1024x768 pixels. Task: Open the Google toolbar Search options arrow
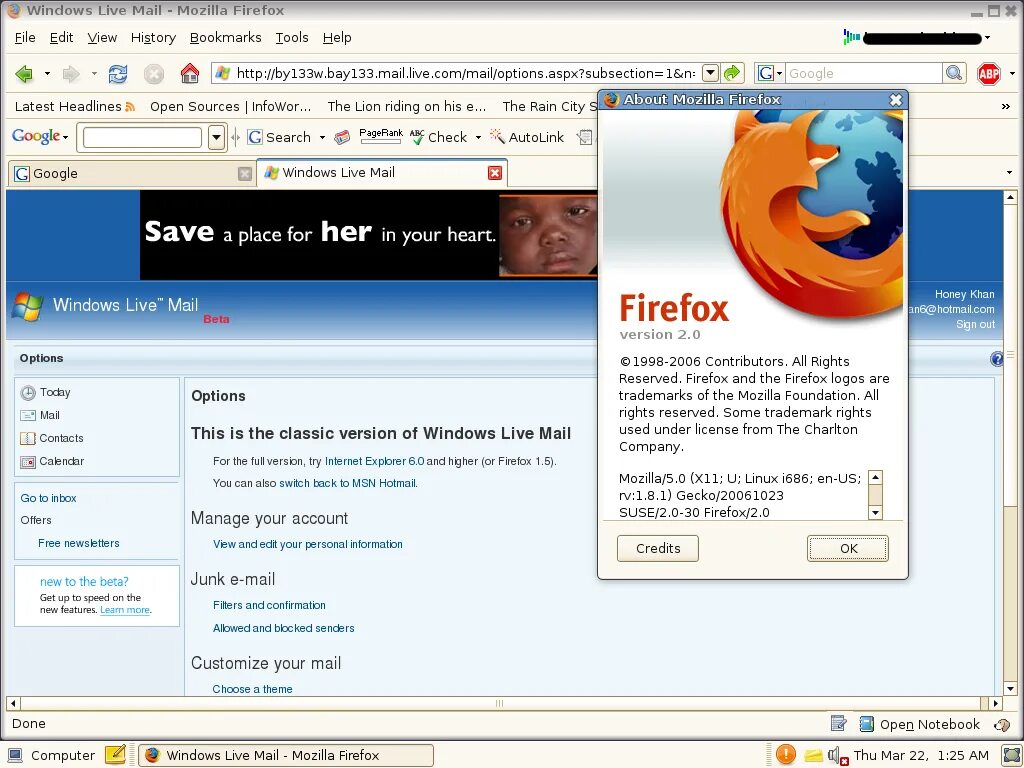coord(322,137)
